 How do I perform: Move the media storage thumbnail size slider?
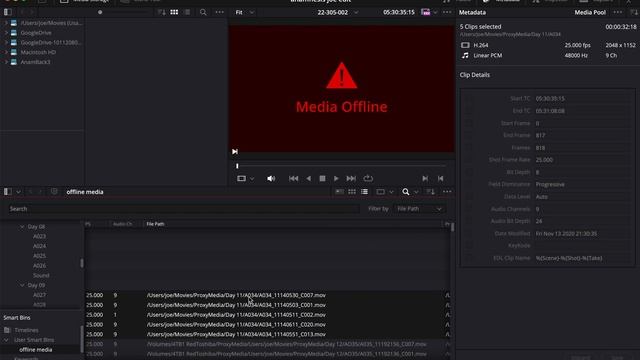coord(100,12)
